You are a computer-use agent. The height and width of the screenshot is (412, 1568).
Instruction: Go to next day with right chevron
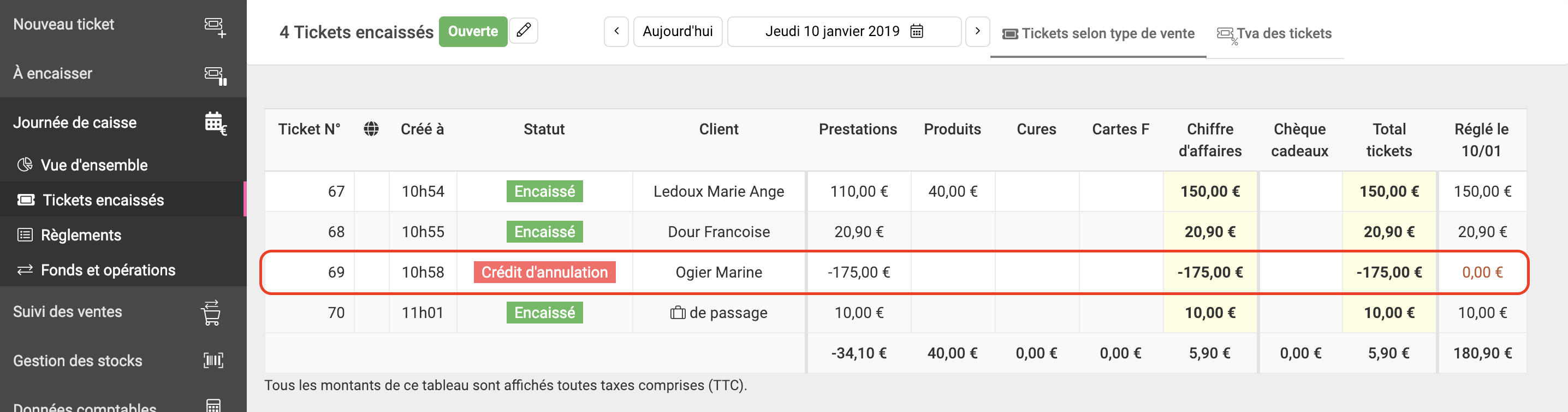coord(978,31)
